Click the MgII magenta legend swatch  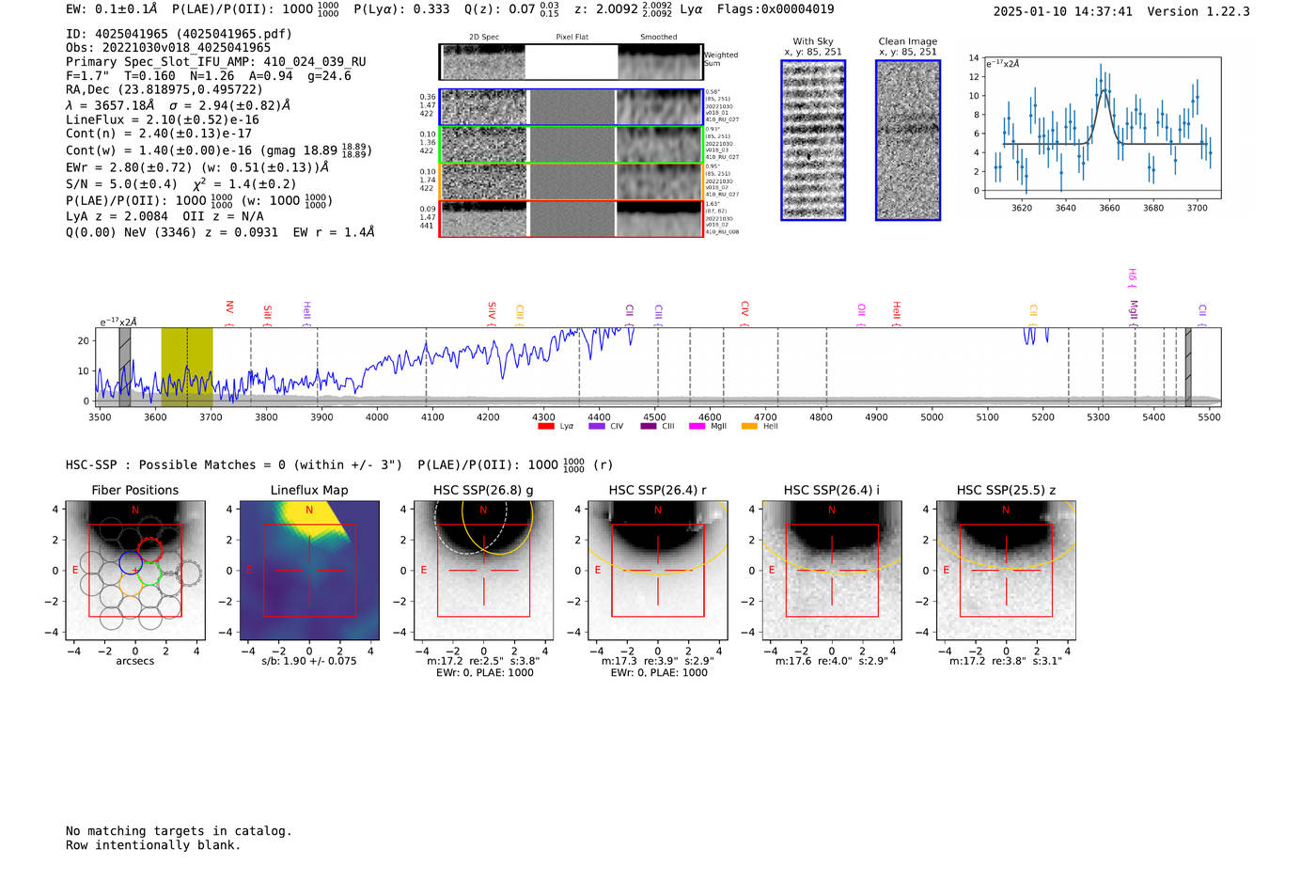point(697,426)
